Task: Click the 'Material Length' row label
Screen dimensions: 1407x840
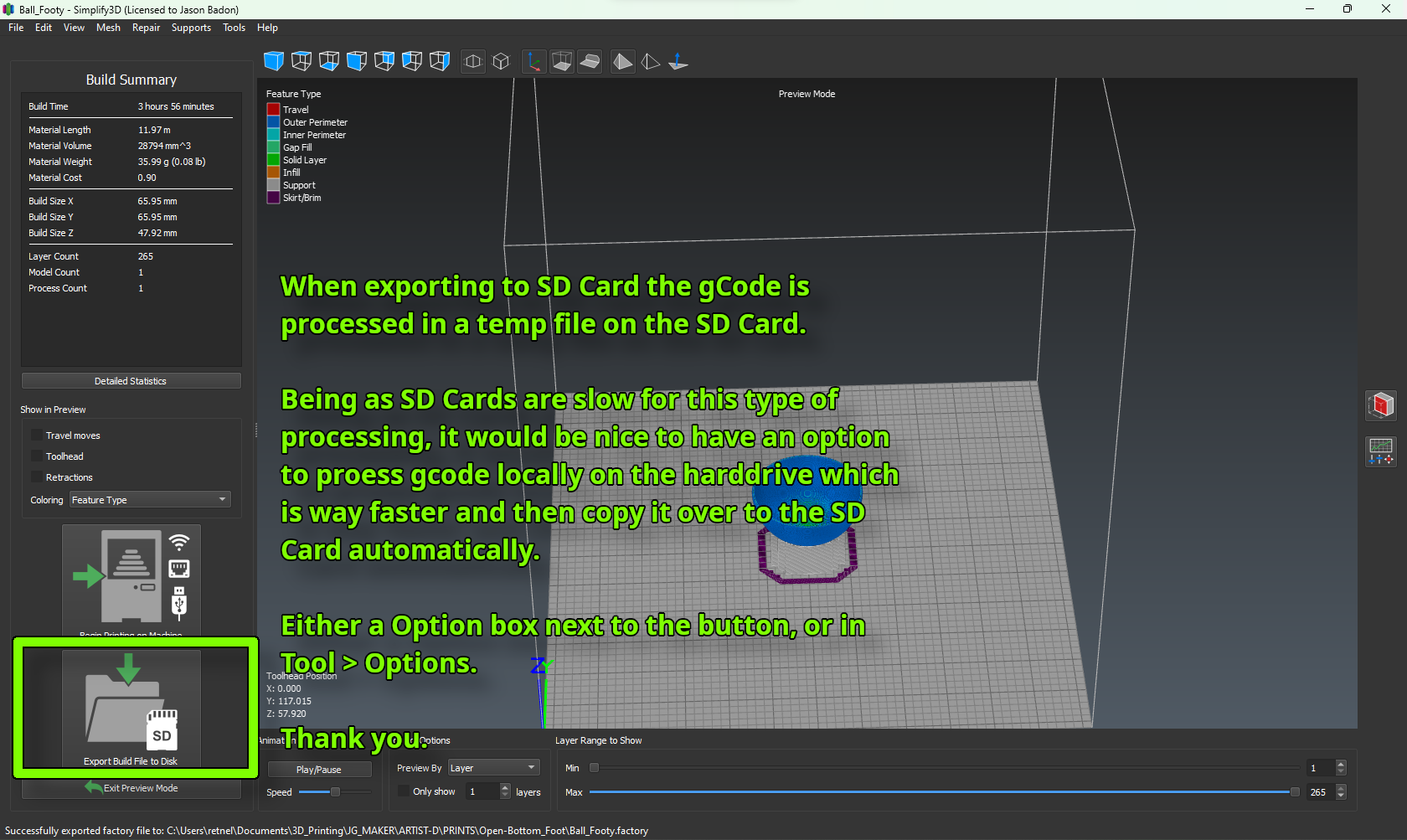Action: (59, 130)
